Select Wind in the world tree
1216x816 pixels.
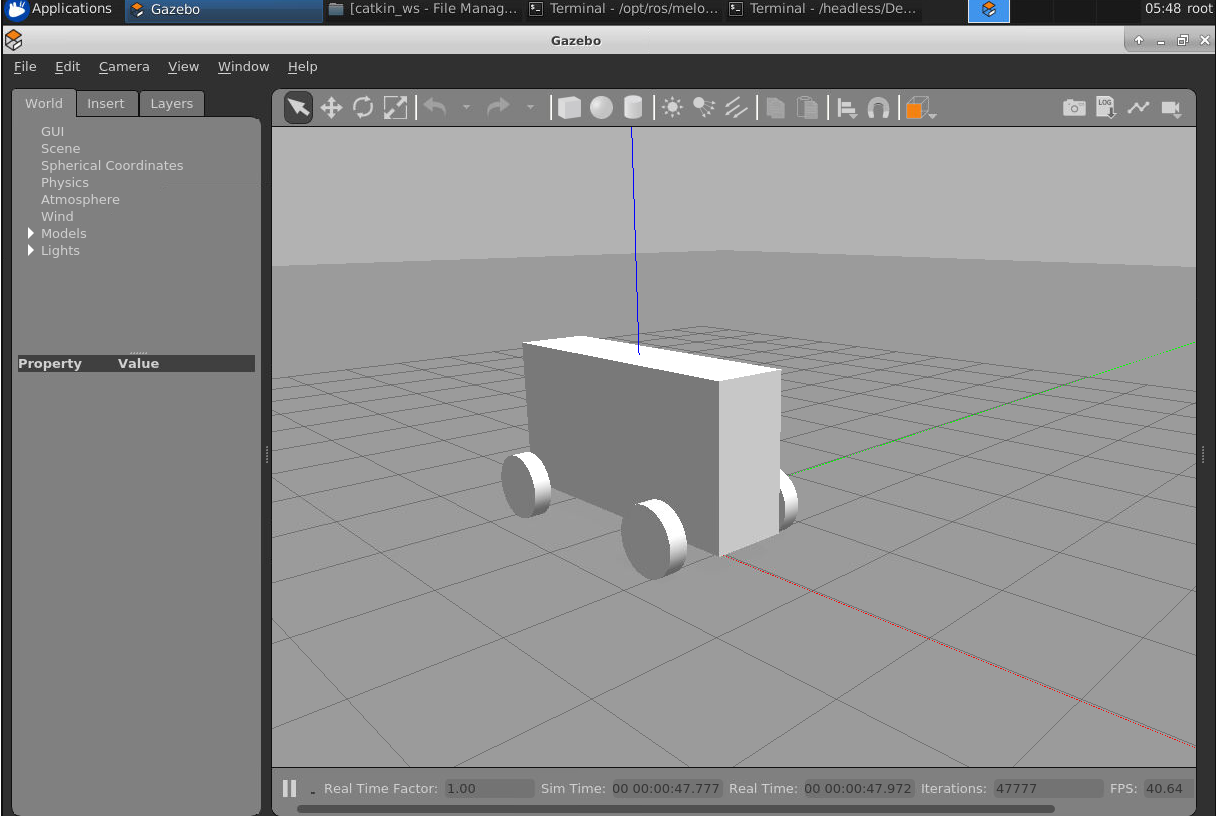click(57, 216)
